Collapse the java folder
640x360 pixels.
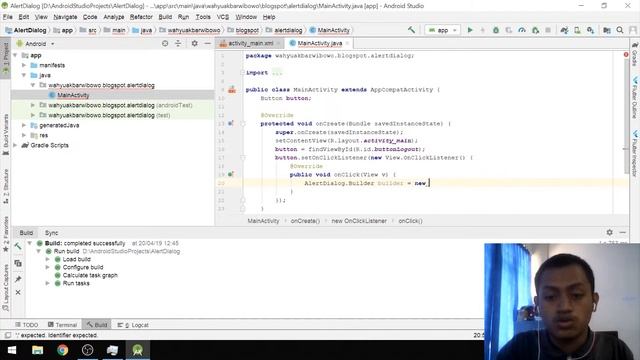pos(24,75)
